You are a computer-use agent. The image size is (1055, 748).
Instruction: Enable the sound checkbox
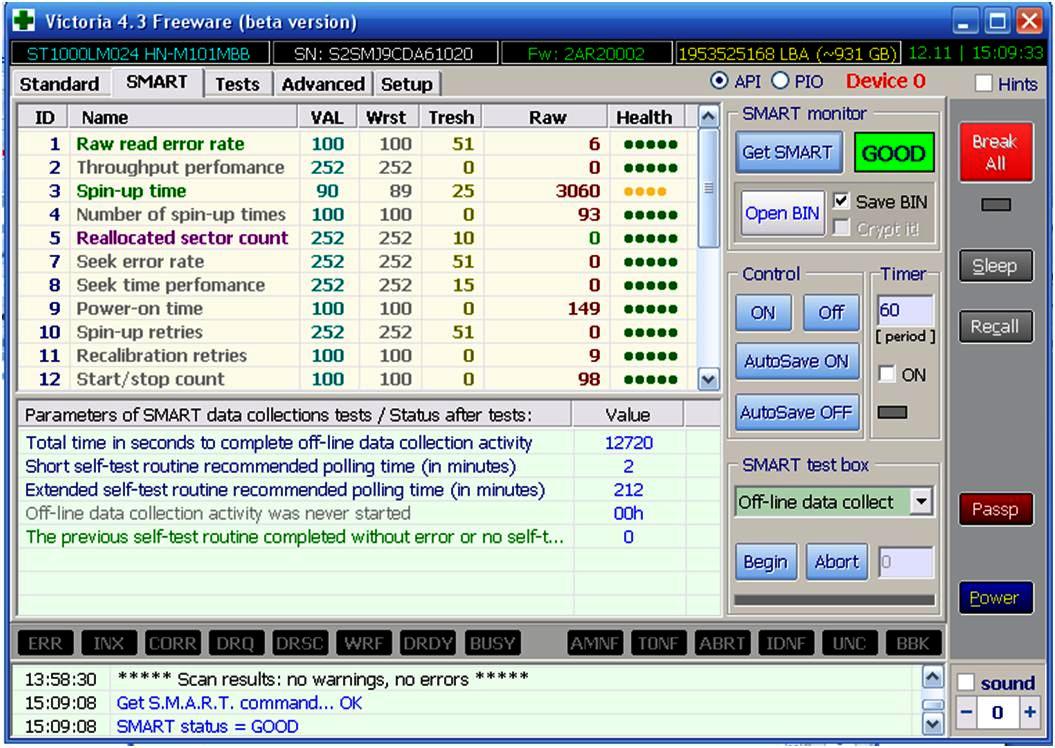(x=966, y=682)
